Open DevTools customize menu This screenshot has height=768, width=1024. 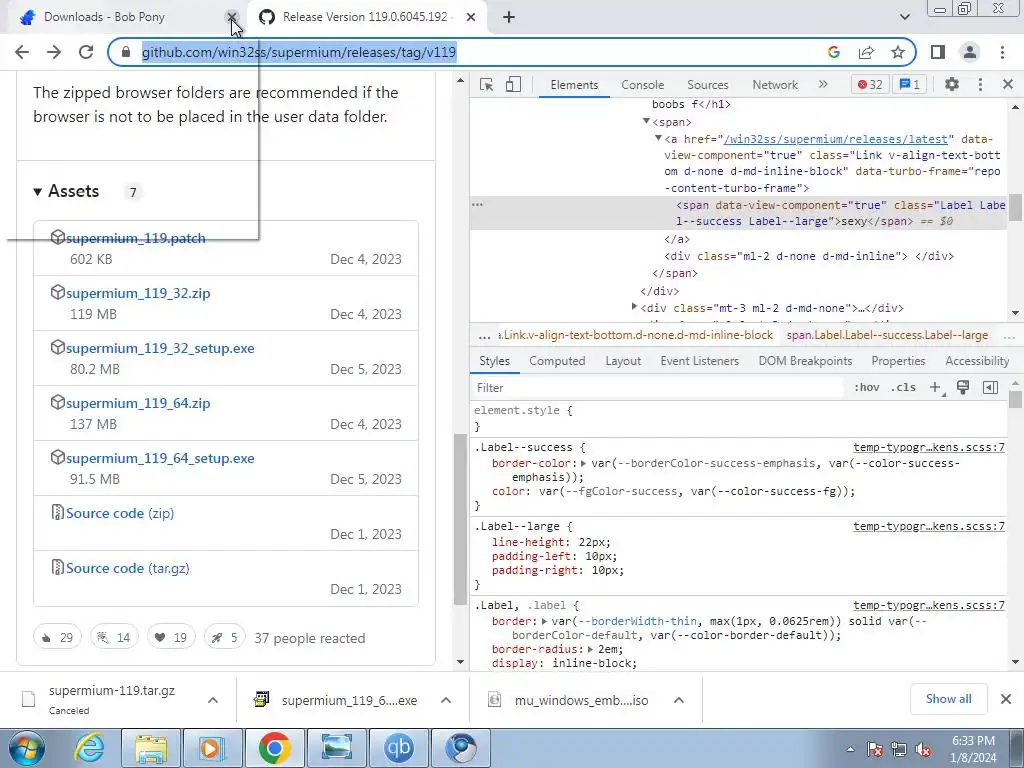pos(980,84)
